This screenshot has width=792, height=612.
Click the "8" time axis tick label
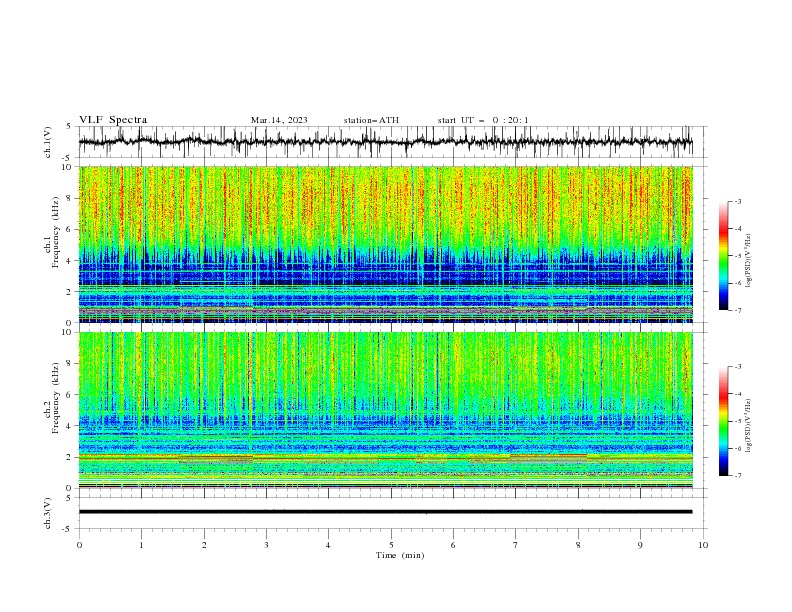pyautogui.click(x=578, y=545)
